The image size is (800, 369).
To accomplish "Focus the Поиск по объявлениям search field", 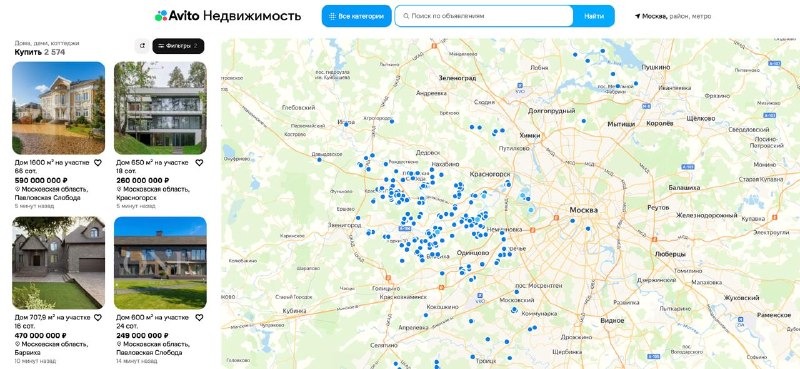I will coord(484,16).
